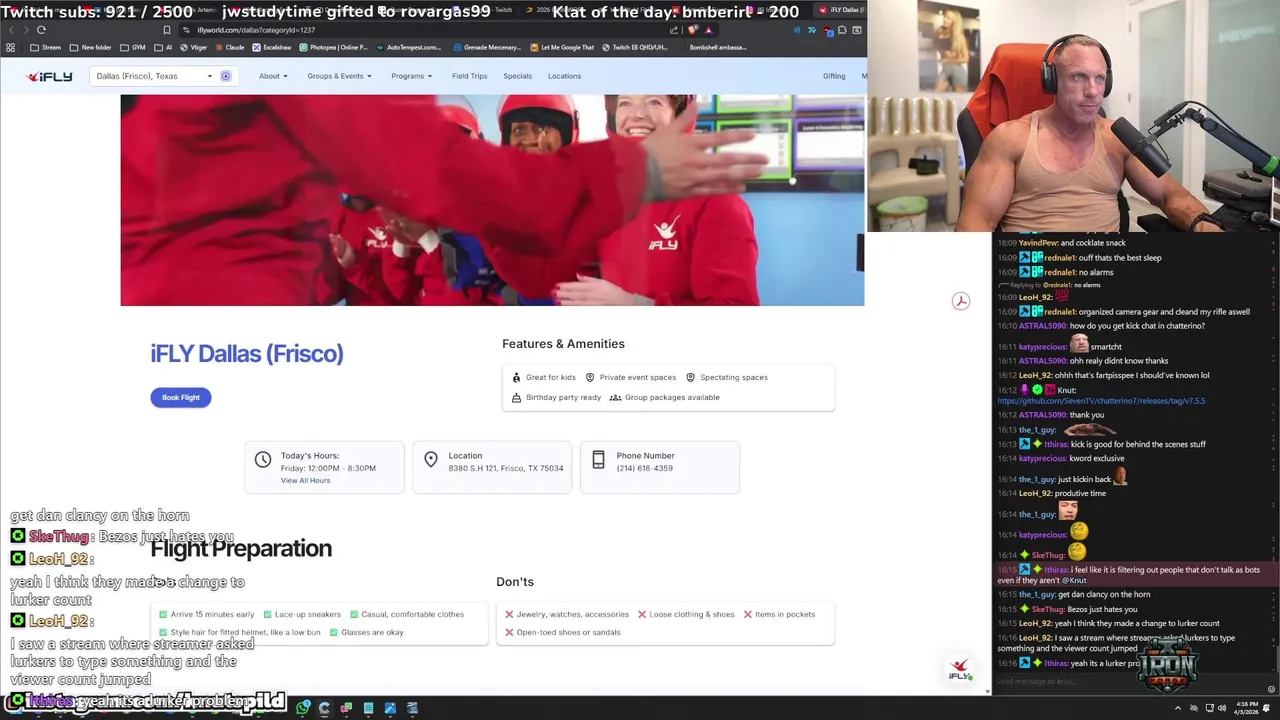The width and height of the screenshot is (1280, 720).
Task: Click the Group packages available people icon
Action: pos(615,397)
